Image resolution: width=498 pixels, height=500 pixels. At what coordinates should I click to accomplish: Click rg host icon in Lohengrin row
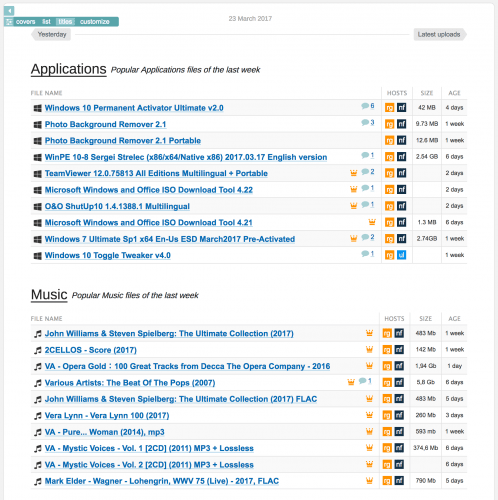click(x=387, y=481)
